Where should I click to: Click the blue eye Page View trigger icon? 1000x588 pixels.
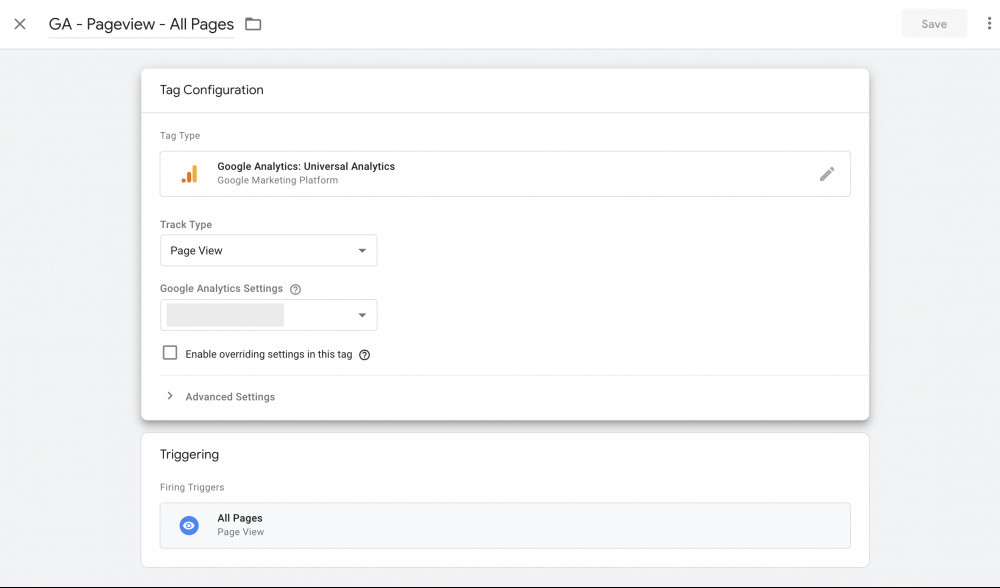[x=189, y=526]
